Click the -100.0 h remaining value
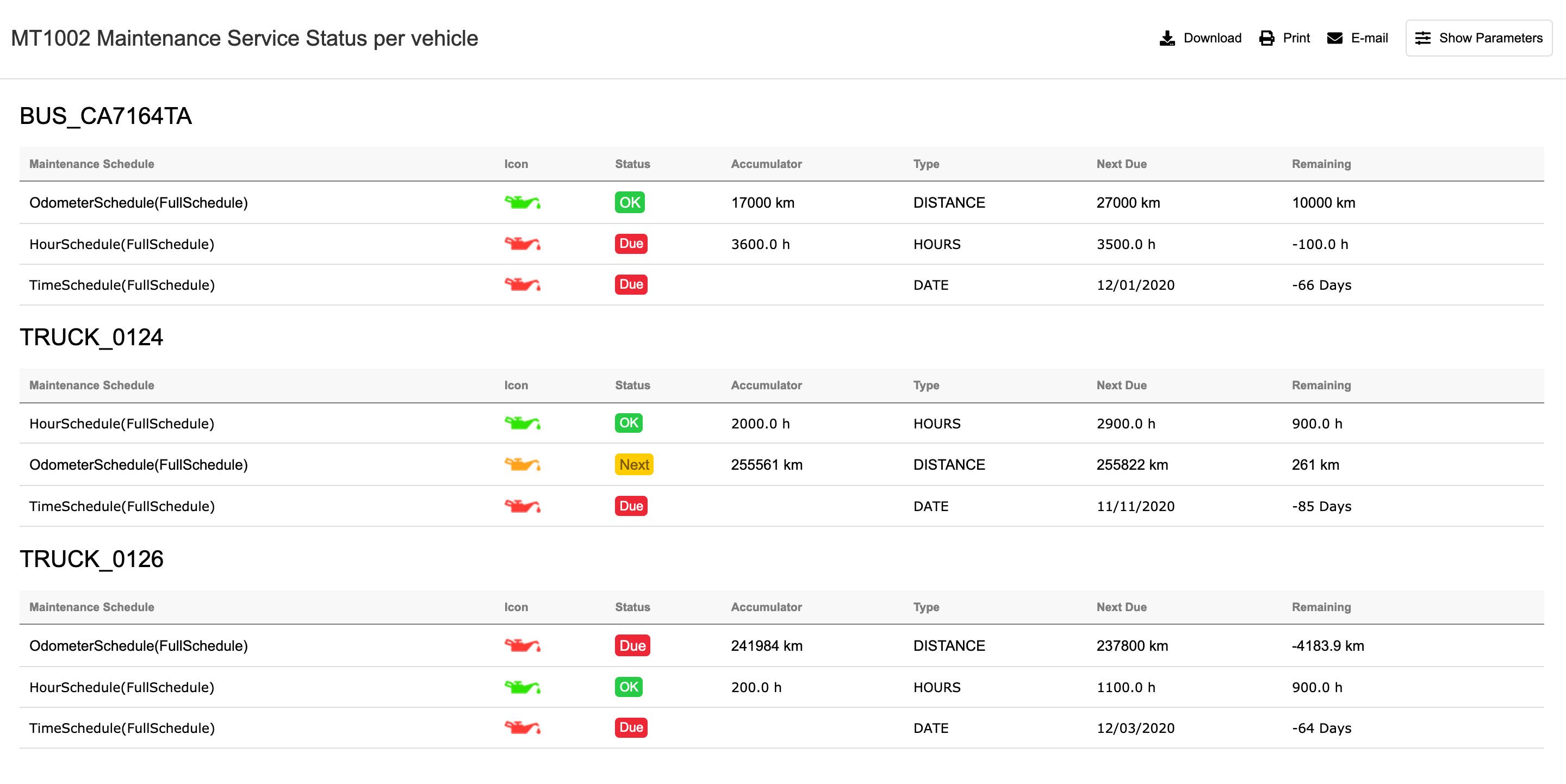 [1320, 244]
